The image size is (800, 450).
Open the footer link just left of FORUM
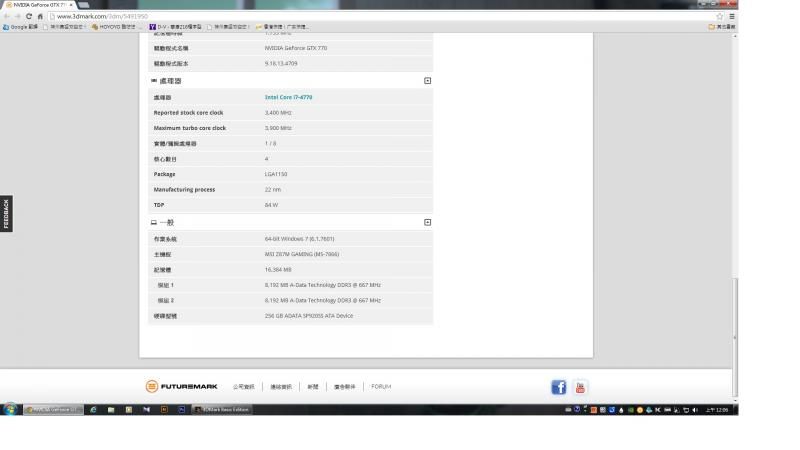click(345, 387)
